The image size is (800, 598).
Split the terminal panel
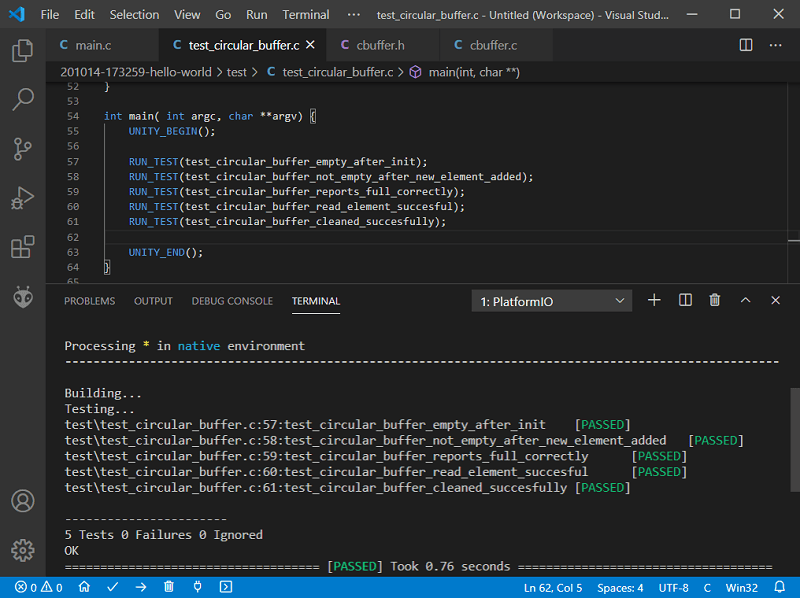pos(685,300)
